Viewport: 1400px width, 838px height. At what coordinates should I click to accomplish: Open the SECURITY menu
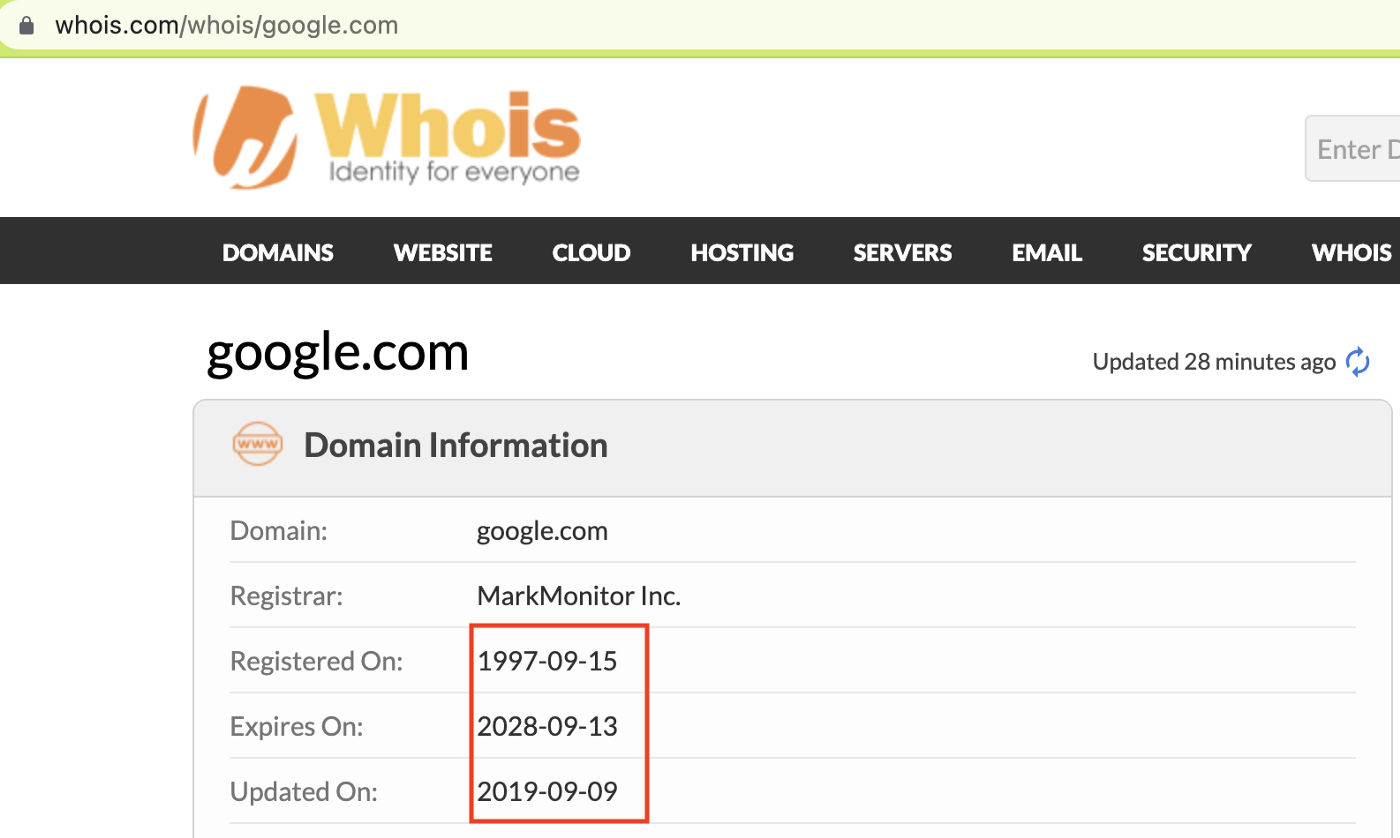1196,252
